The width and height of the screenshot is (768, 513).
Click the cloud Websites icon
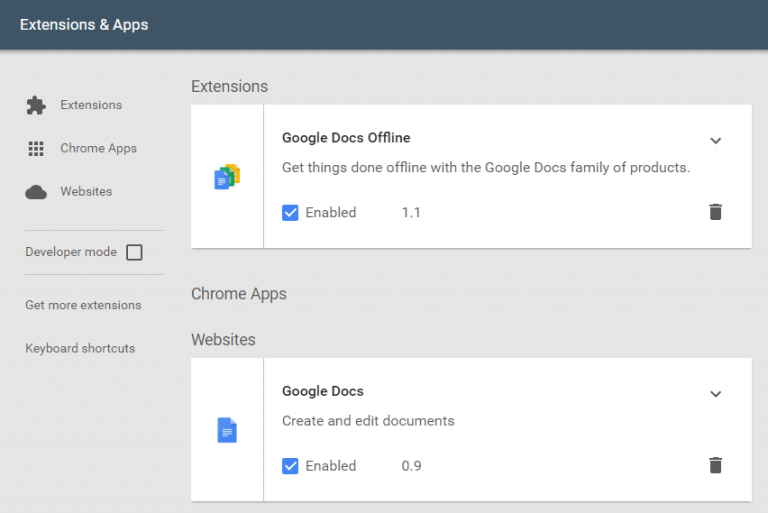coord(36,192)
